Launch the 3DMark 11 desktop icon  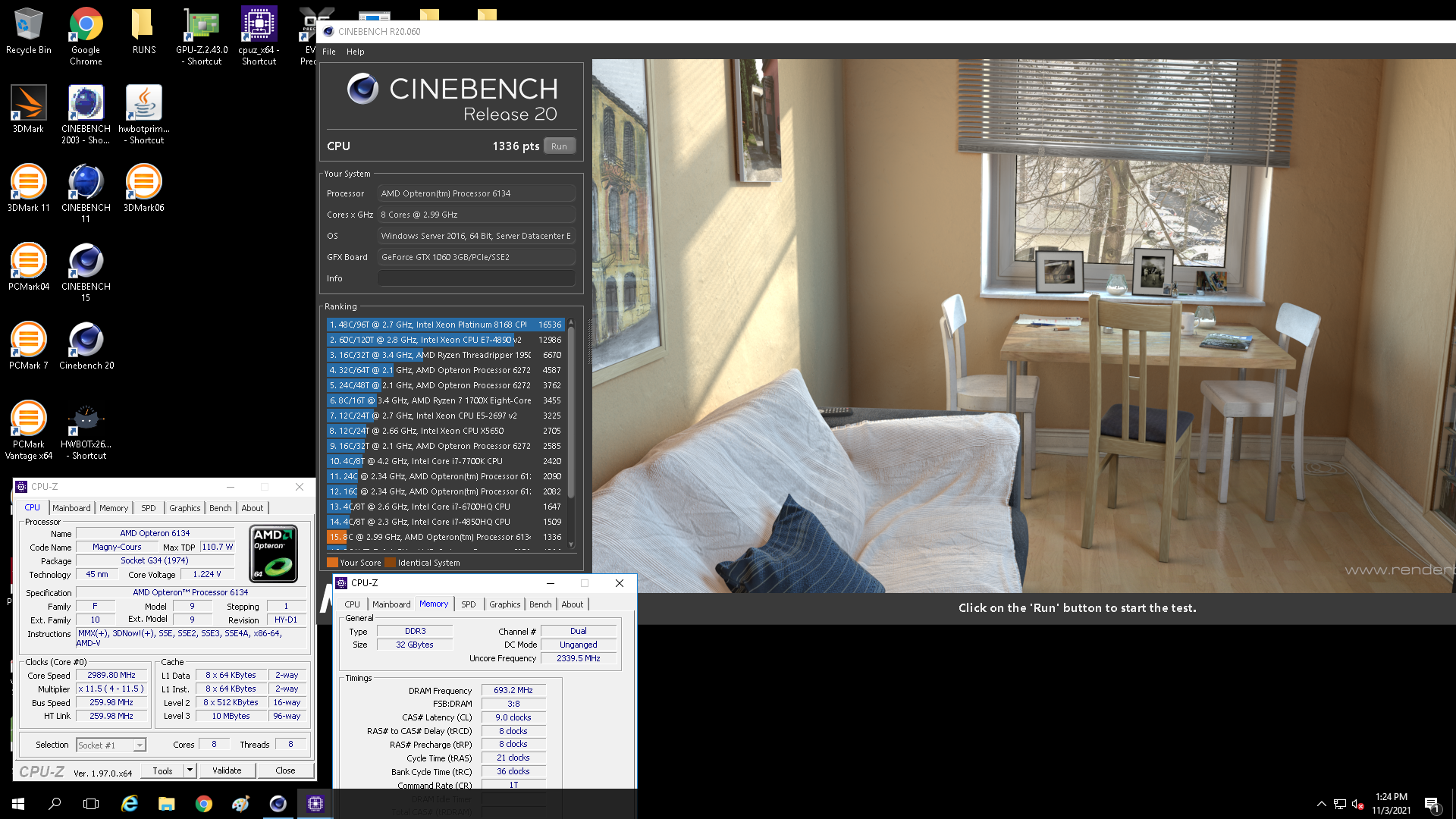(29, 189)
